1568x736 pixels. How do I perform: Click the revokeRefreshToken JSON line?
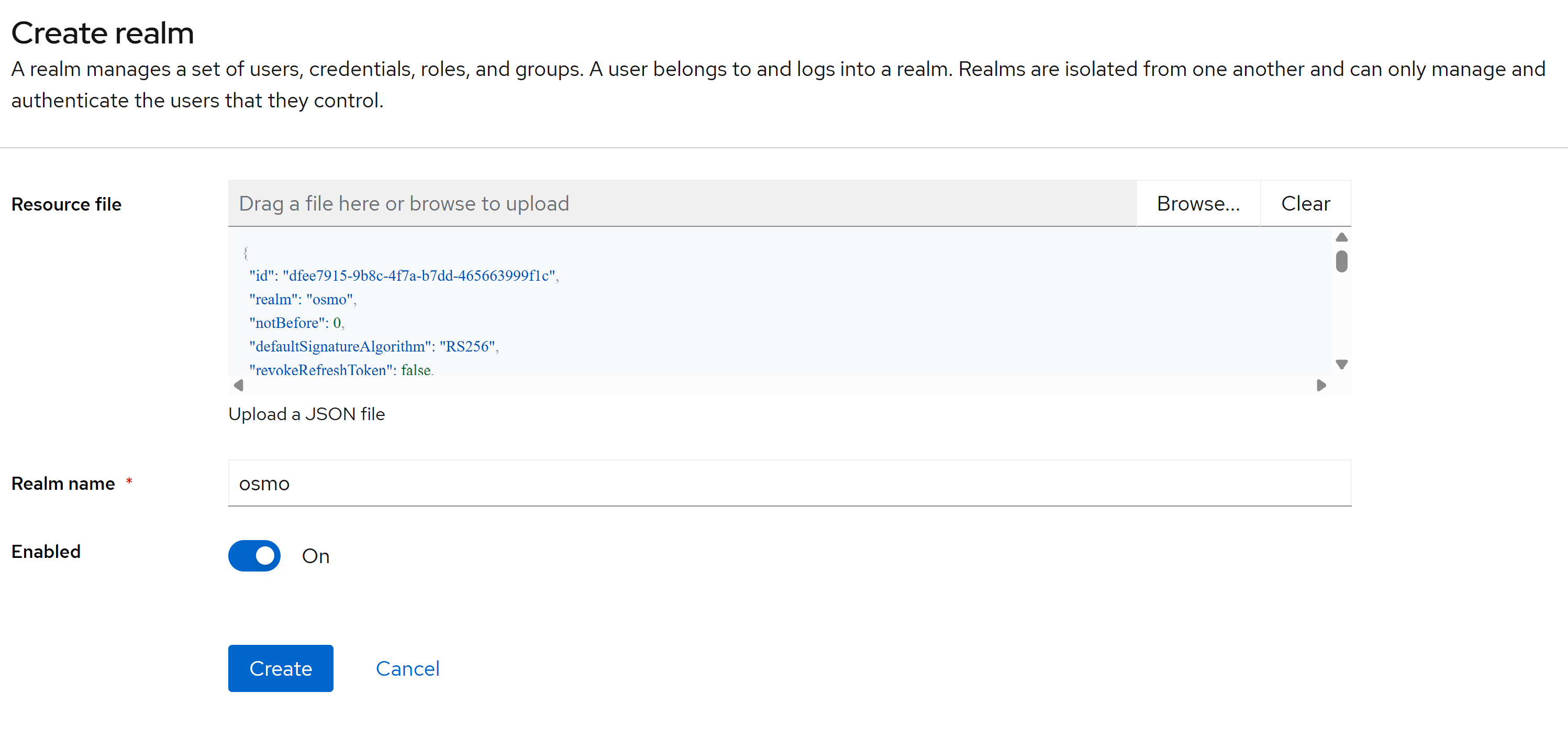[340, 370]
